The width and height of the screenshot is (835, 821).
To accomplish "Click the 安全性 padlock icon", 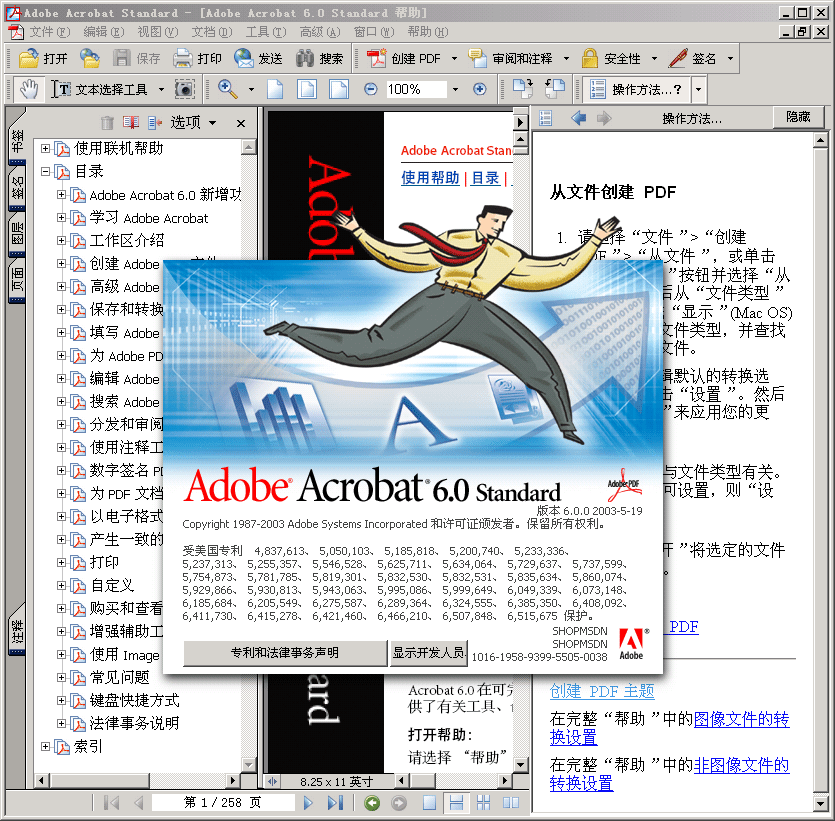I will pos(590,58).
